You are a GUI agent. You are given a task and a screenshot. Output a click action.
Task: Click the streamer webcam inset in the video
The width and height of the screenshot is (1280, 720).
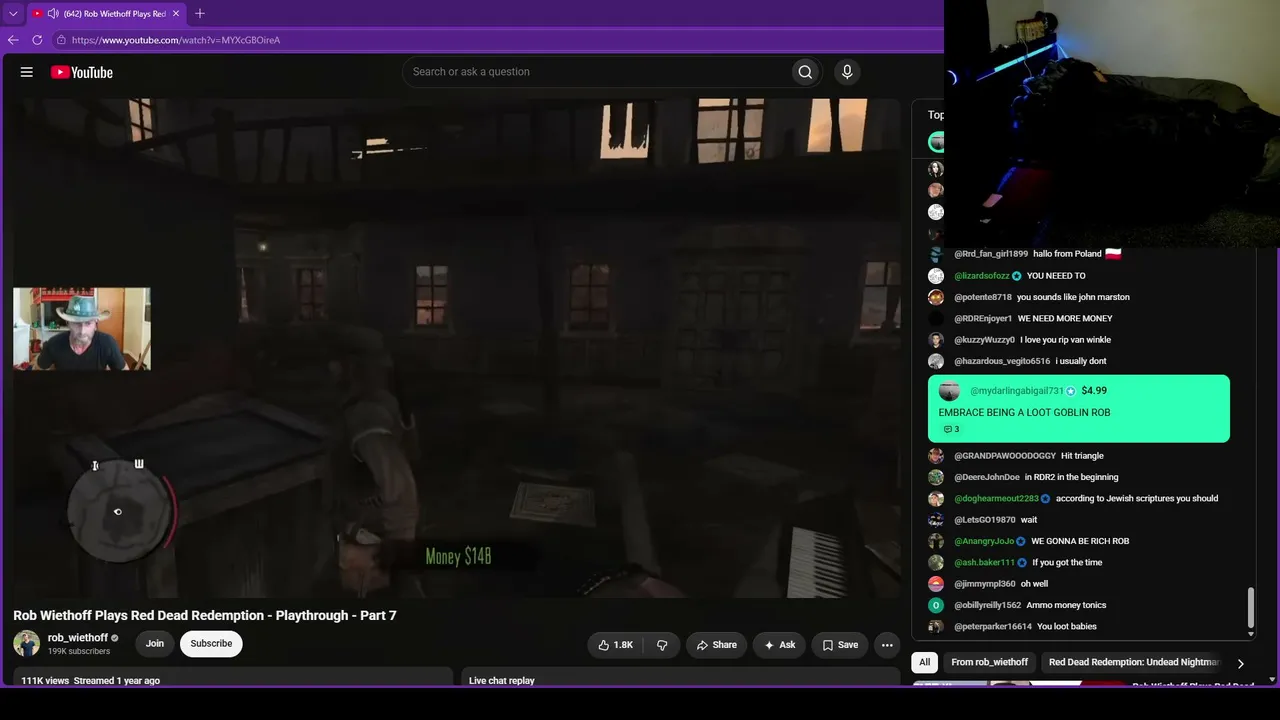tap(82, 329)
